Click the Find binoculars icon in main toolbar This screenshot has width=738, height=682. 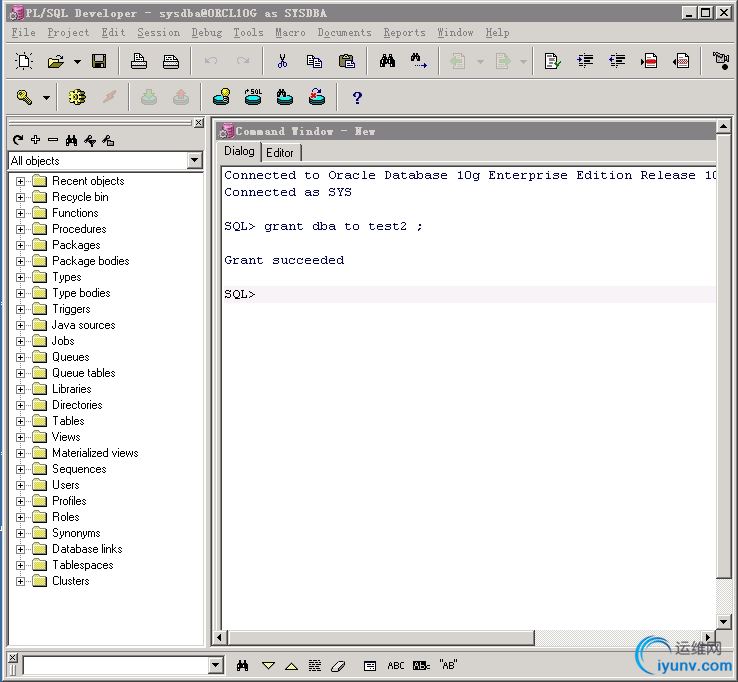(387, 61)
